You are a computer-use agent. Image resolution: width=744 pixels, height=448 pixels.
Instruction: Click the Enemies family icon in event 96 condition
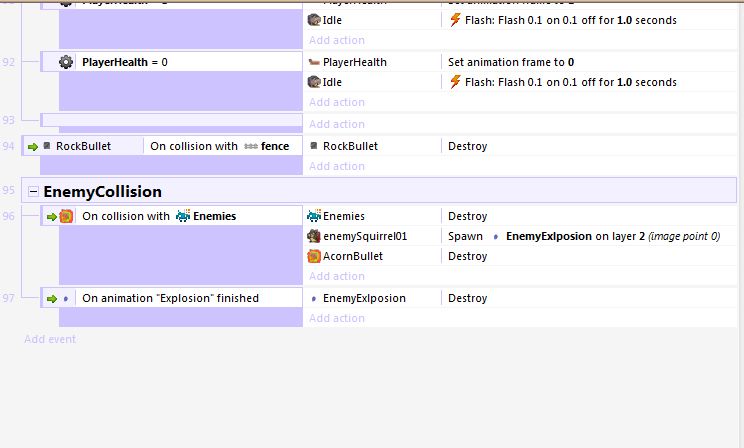pos(183,216)
